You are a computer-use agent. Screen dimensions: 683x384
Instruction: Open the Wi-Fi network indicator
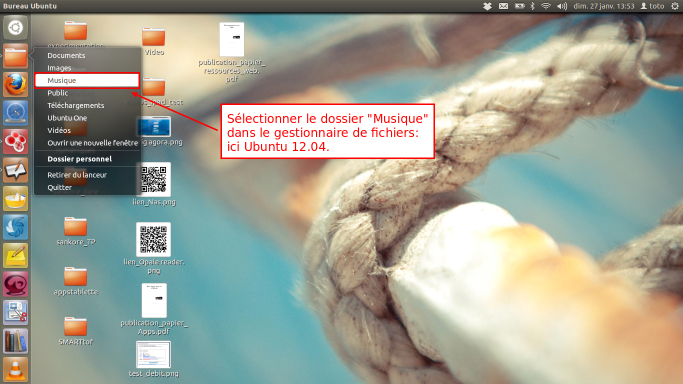[x=546, y=6]
